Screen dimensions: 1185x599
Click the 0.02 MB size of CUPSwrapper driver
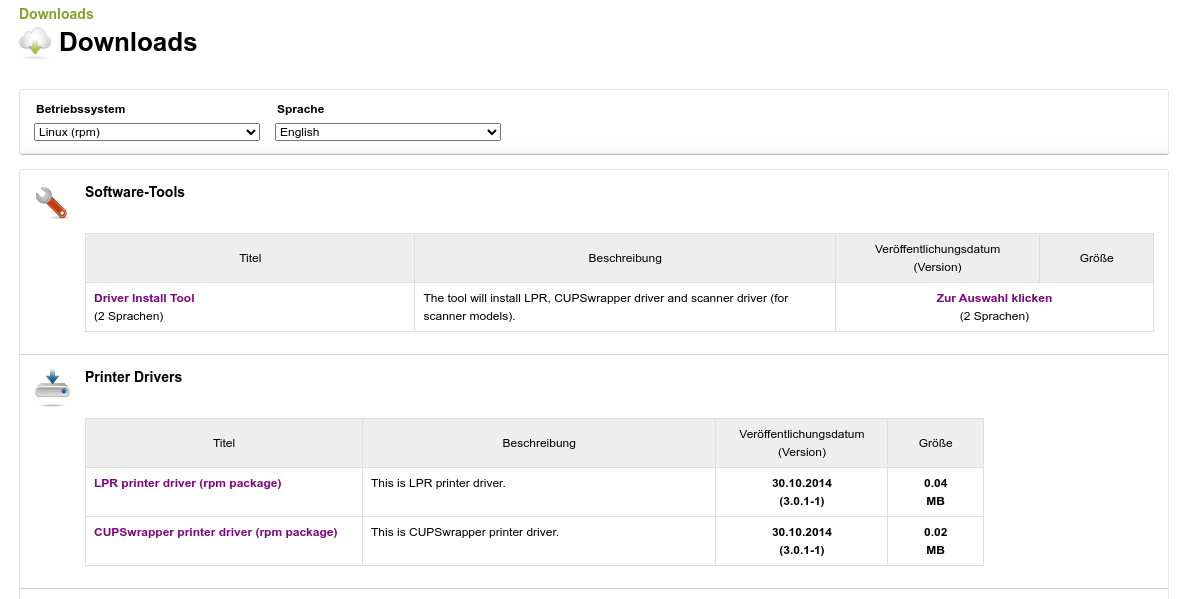[935, 541]
